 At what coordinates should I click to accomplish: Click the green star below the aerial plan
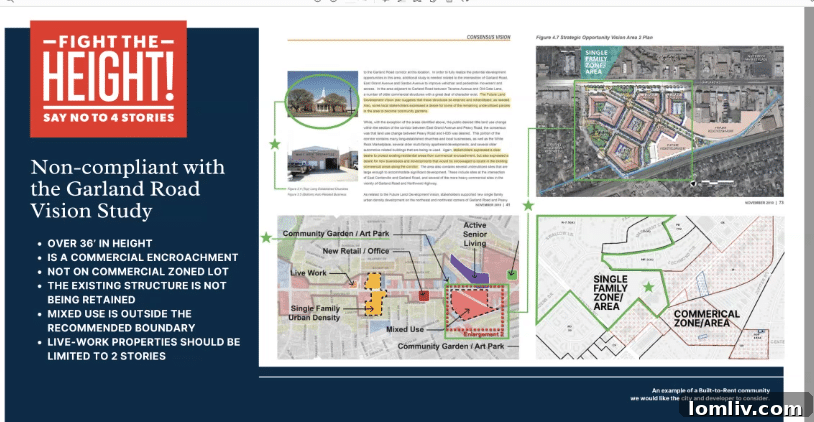pos(528,206)
